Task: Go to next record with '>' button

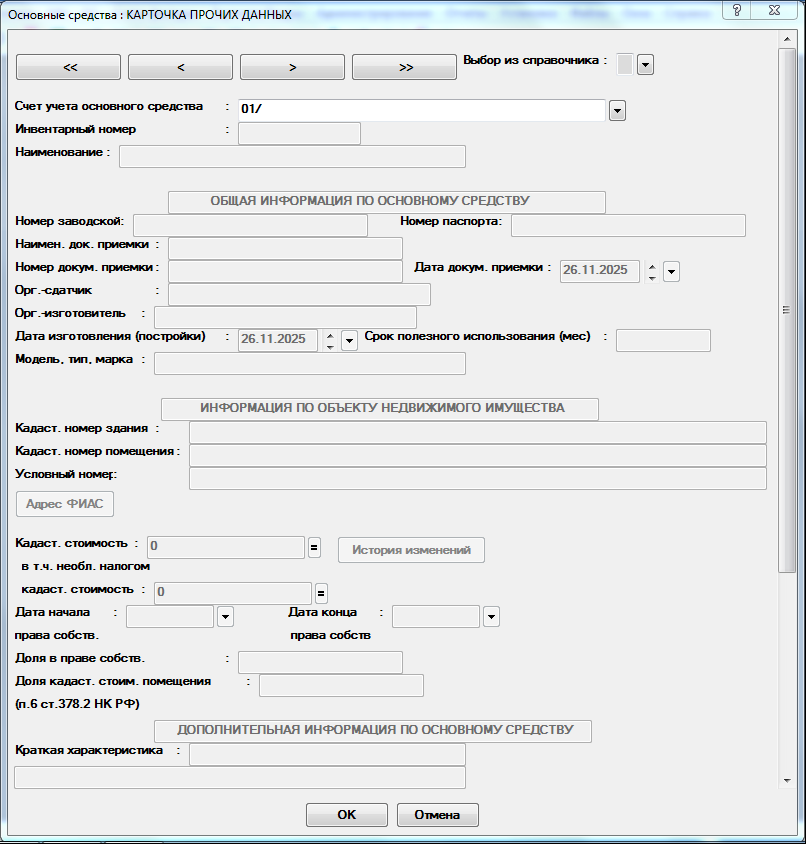Action: (x=292, y=67)
